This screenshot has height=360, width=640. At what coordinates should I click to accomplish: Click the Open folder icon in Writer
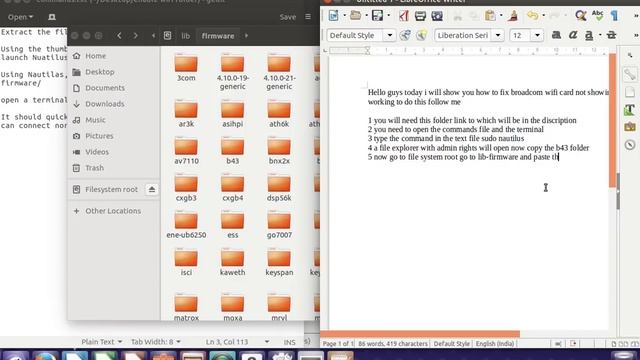pyautogui.click(x=356, y=16)
